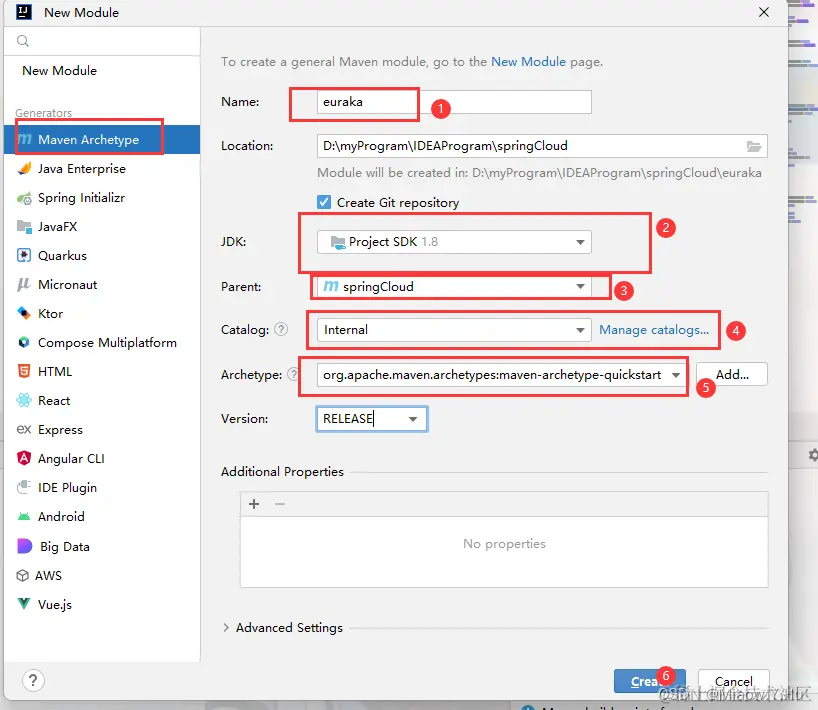Viewport: 818px width, 710px height.
Task: Click the JavaFX generator icon
Action: [x=24, y=226]
